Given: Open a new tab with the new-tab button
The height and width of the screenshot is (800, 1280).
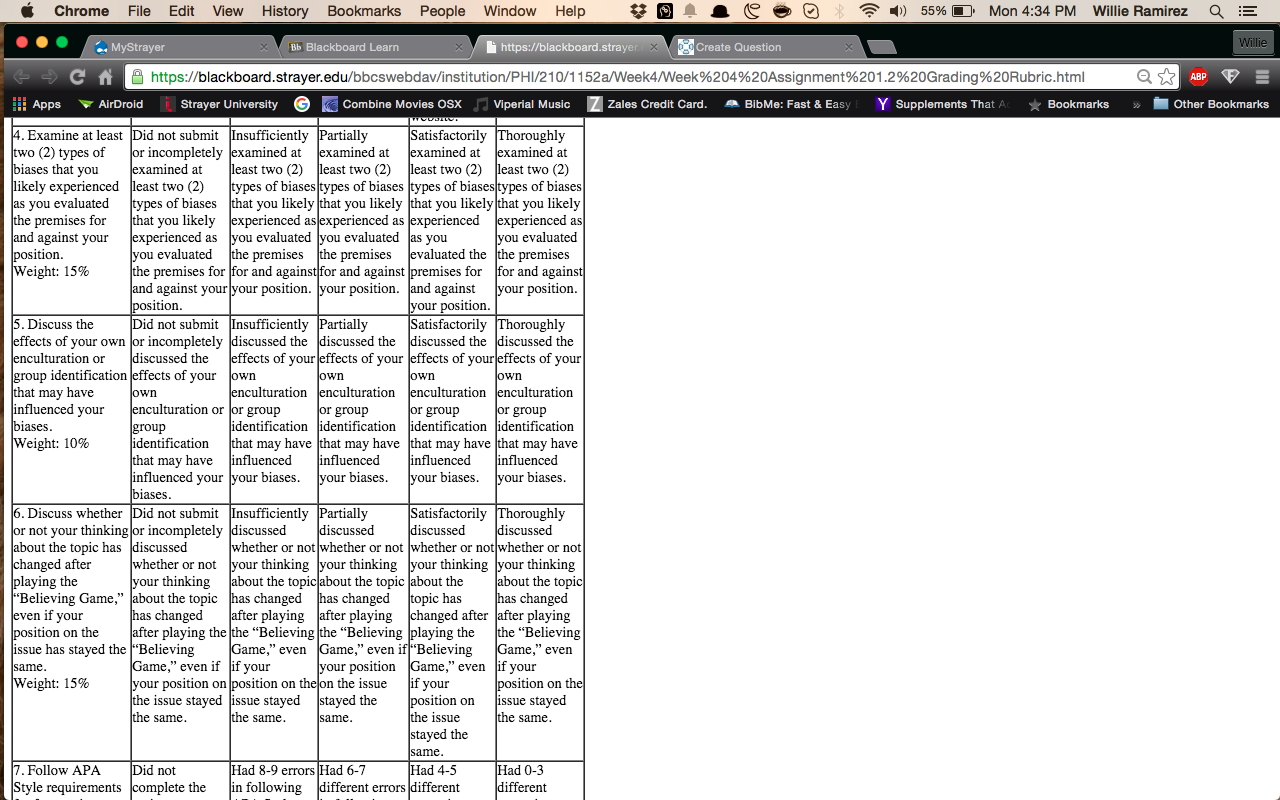Looking at the screenshot, I should coord(881,47).
